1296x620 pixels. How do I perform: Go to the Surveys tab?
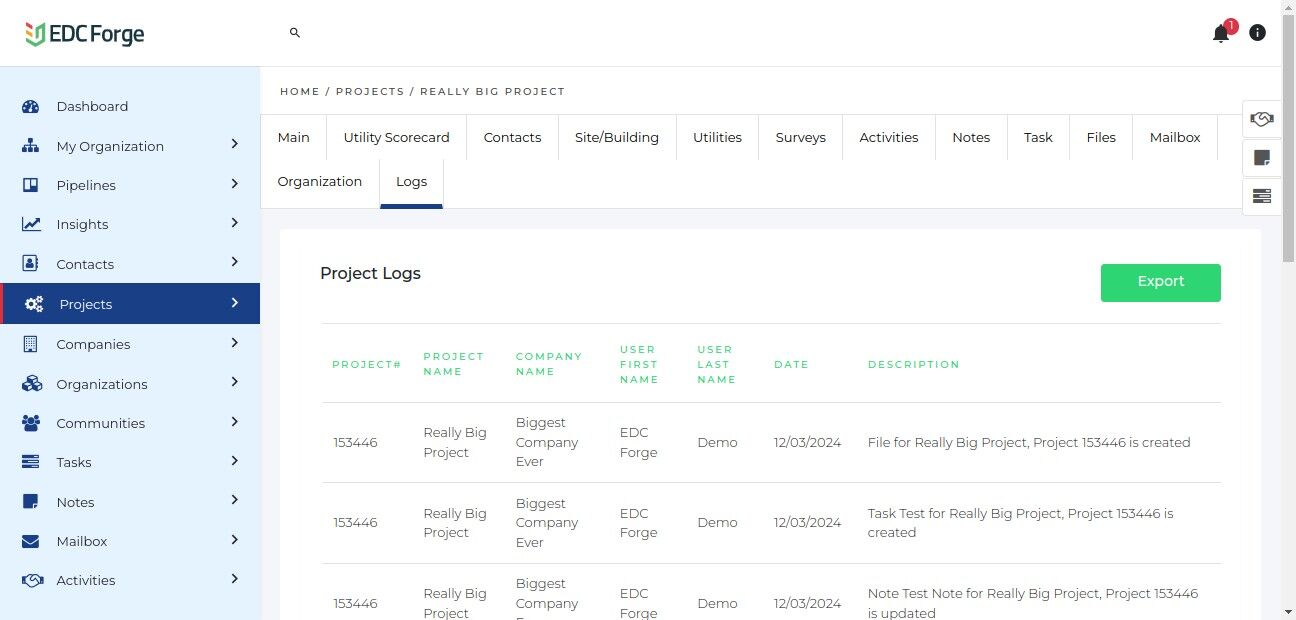(801, 137)
